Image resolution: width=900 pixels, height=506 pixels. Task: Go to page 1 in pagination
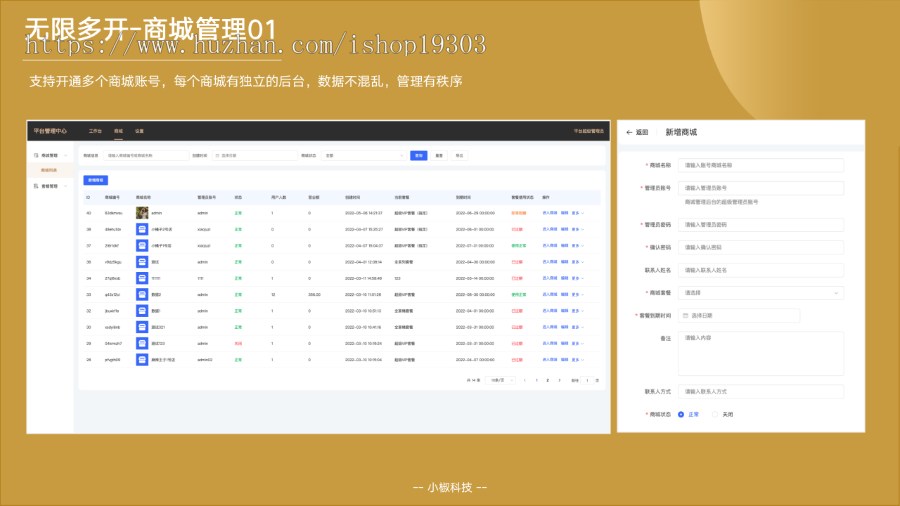coord(537,380)
